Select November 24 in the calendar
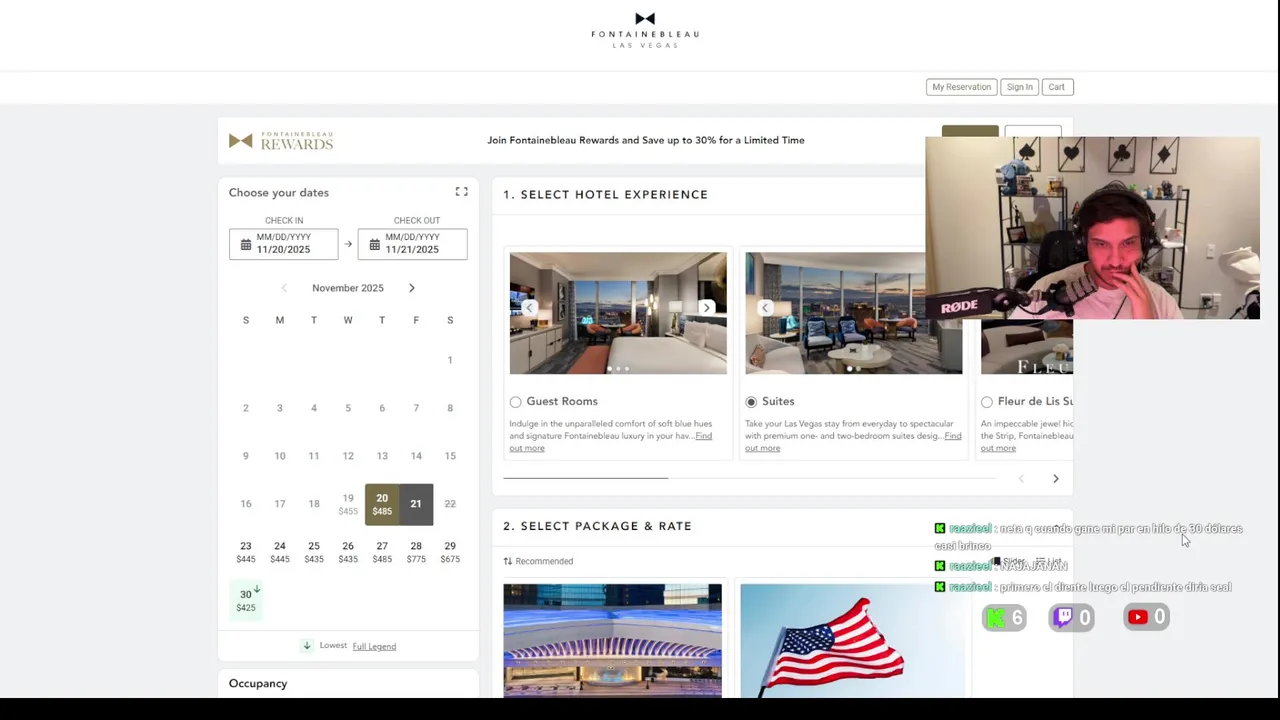Screen dimensions: 1280x720 tap(280, 552)
